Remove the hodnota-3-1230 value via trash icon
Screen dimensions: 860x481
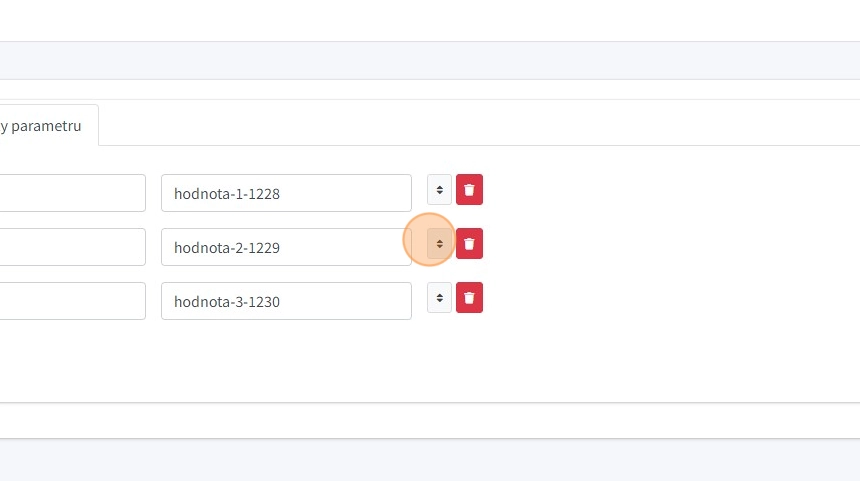pyautogui.click(x=469, y=298)
